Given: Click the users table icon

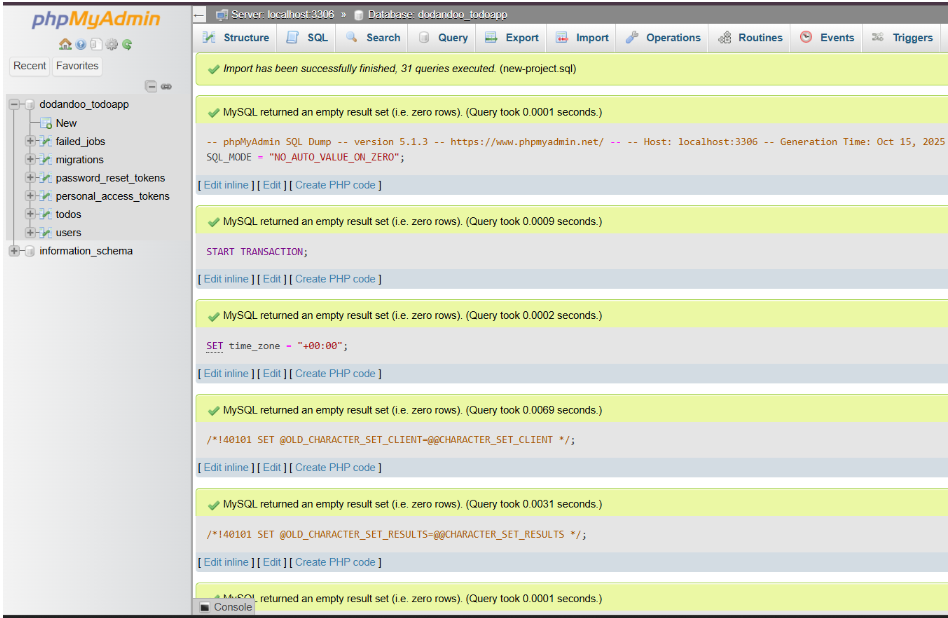Looking at the screenshot, I should (x=45, y=233).
